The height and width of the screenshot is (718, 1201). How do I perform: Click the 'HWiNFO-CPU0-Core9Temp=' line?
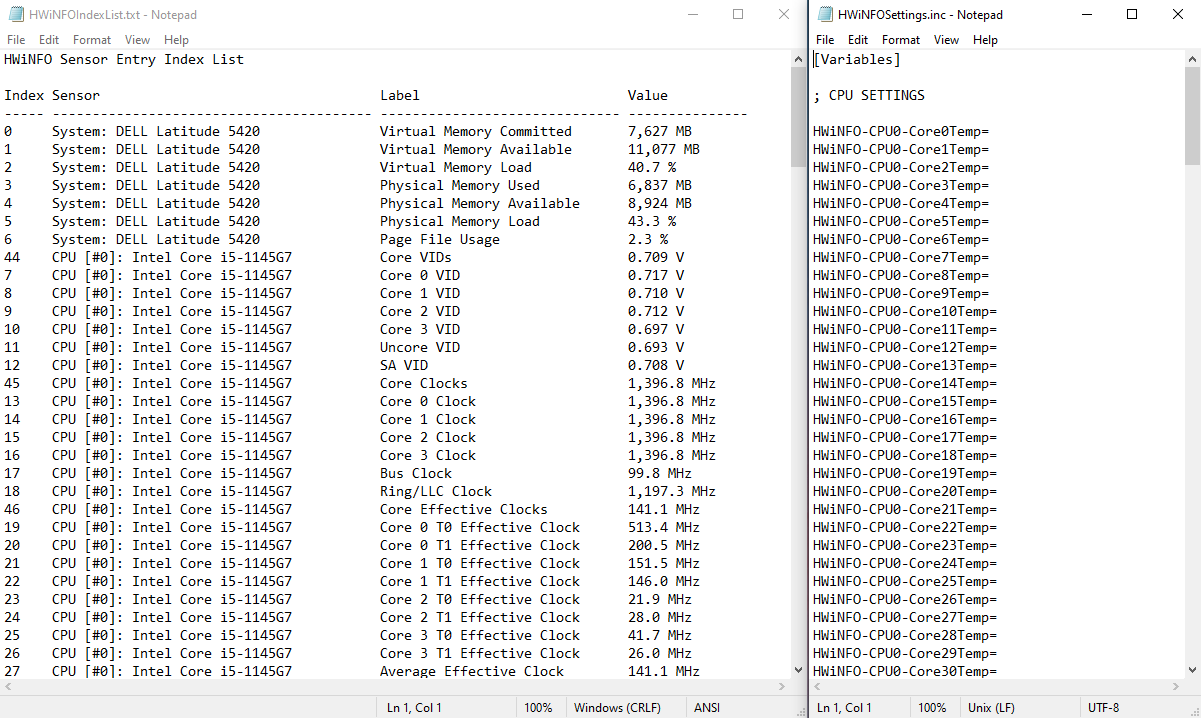click(x=901, y=293)
